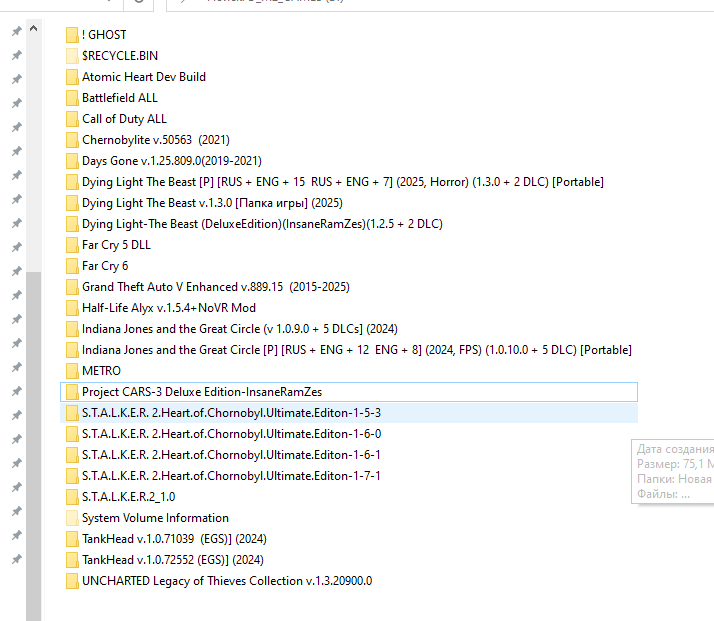Select S.T.A.L.K.E.R. 2 Ultimate.Editon-1-5-3 folder name
This screenshot has height=621, width=714.
(231, 413)
